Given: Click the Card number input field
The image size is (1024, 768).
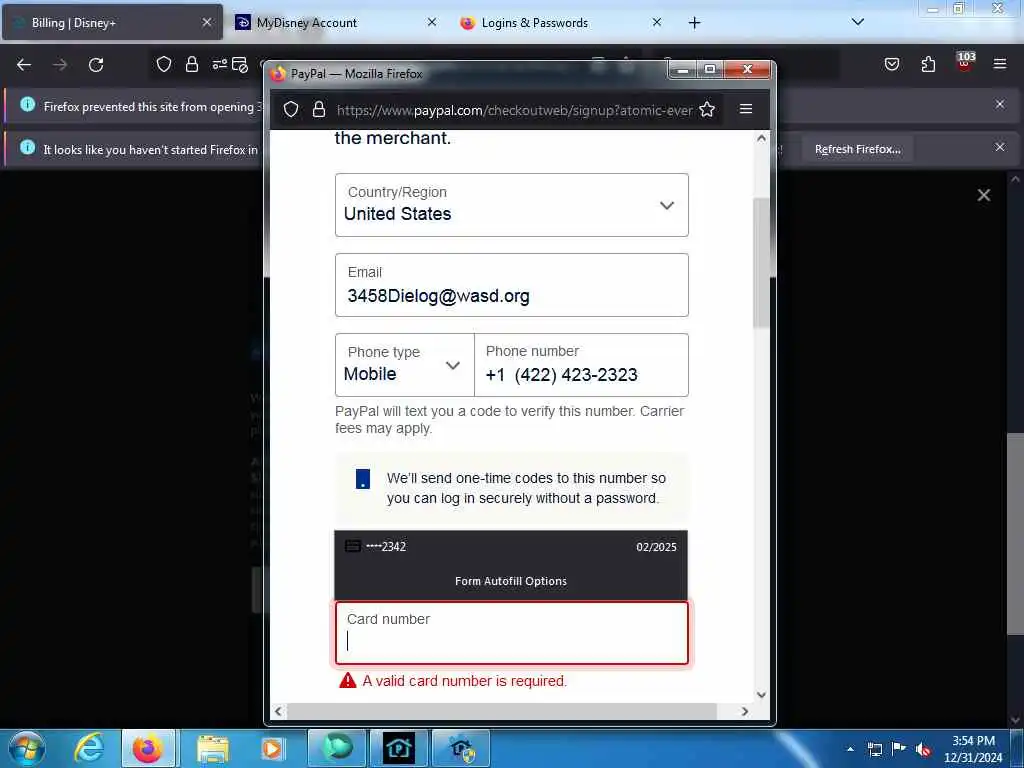Looking at the screenshot, I should pos(511,633).
